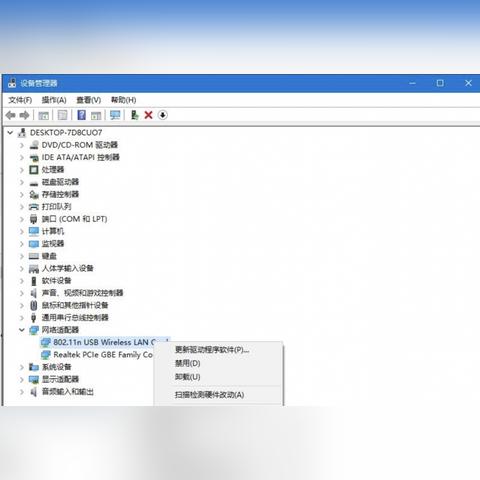Viewport: 480px width, 480px height.
Task: Click the scan for hardware changes monitor icon
Action: (x=115, y=115)
